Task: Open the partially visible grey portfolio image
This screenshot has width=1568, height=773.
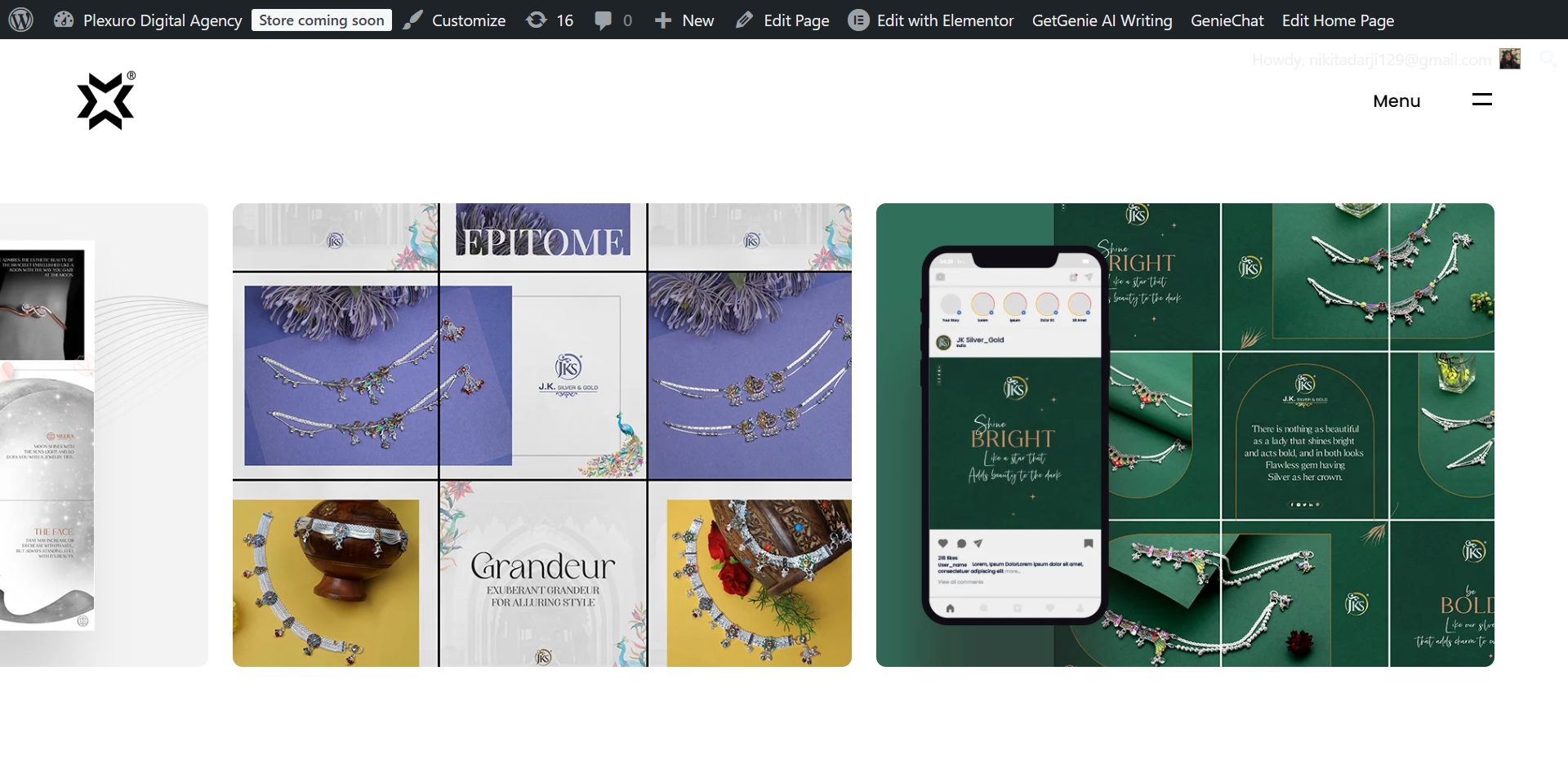Action: coord(104,435)
